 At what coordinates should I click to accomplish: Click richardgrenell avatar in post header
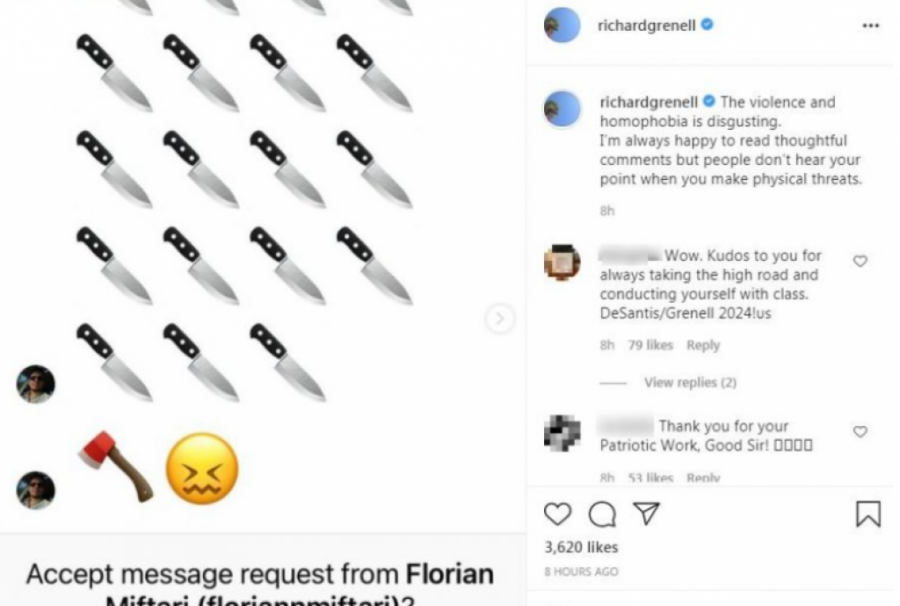tap(562, 26)
